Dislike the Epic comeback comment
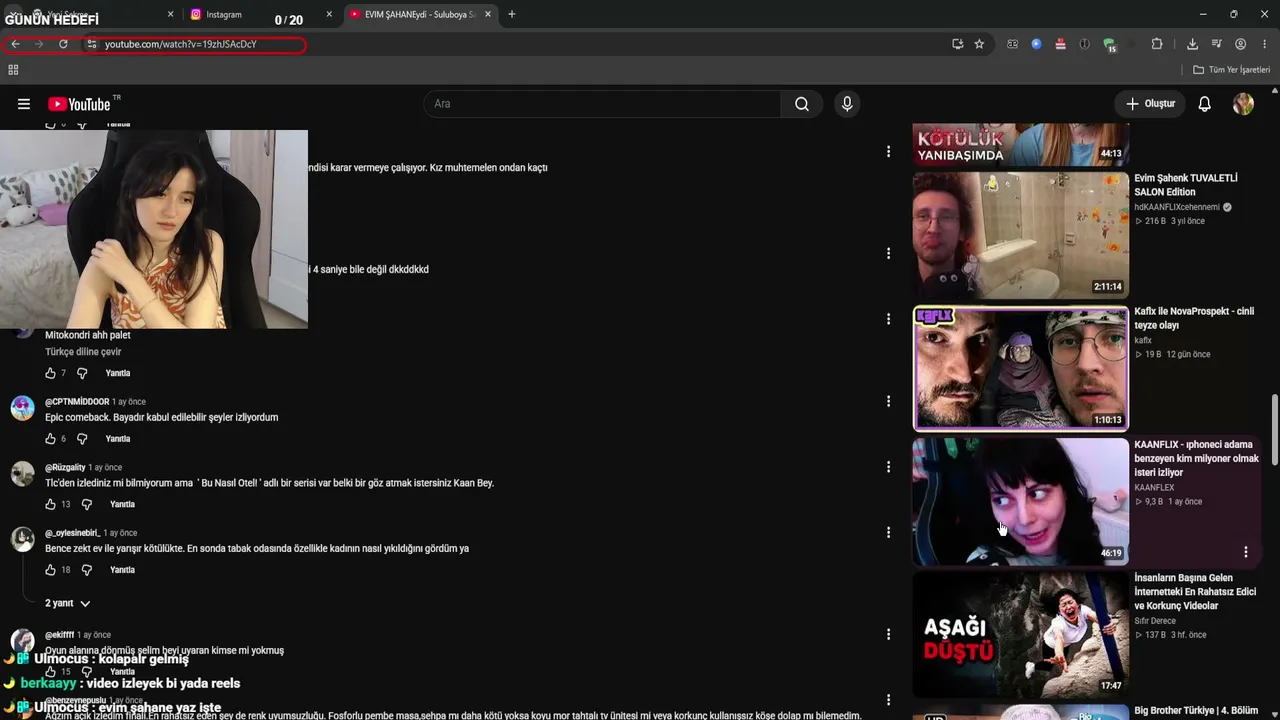The image size is (1280, 720). click(82, 439)
